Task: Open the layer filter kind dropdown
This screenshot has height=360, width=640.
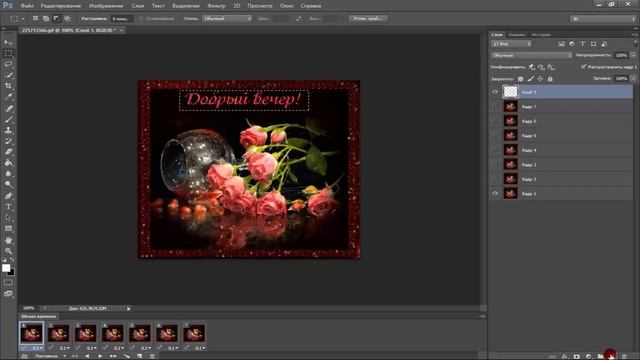Action: tap(511, 44)
